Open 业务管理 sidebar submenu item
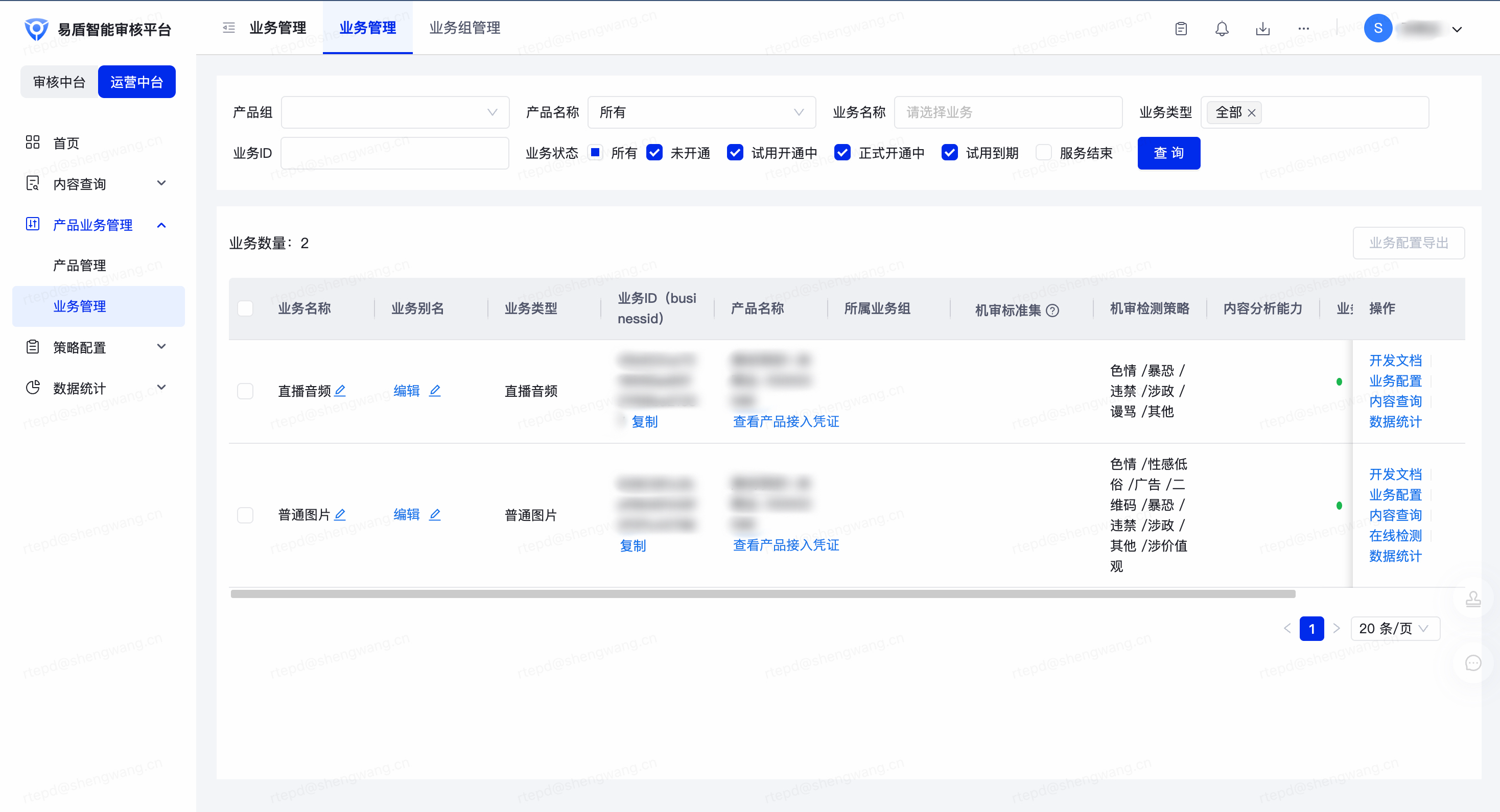1500x812 pixels. click(x=99, y=306)
